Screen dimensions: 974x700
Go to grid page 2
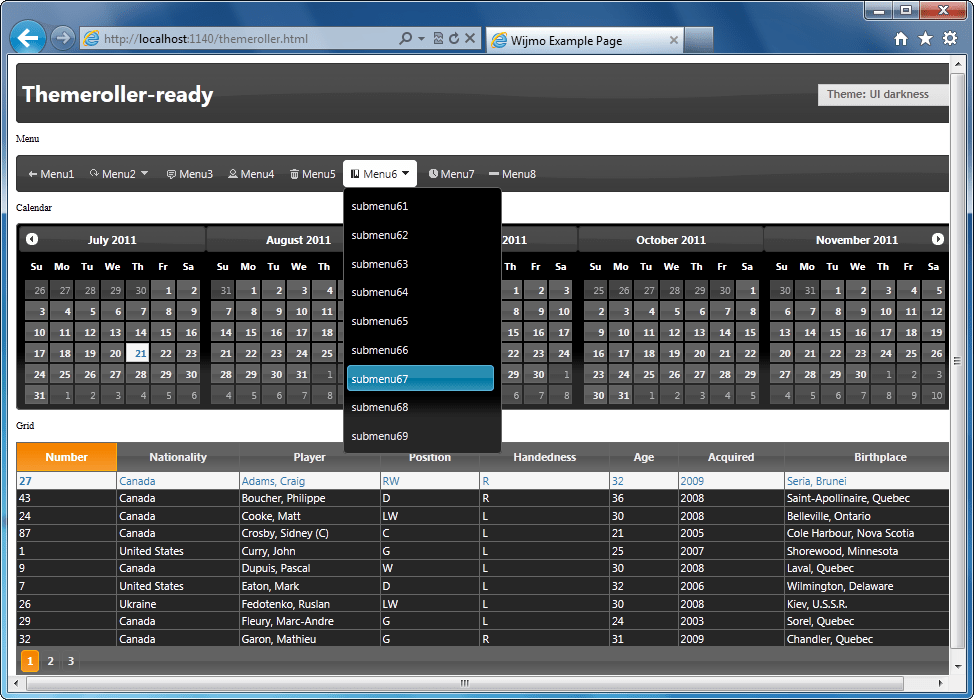(x=50, y=661)
